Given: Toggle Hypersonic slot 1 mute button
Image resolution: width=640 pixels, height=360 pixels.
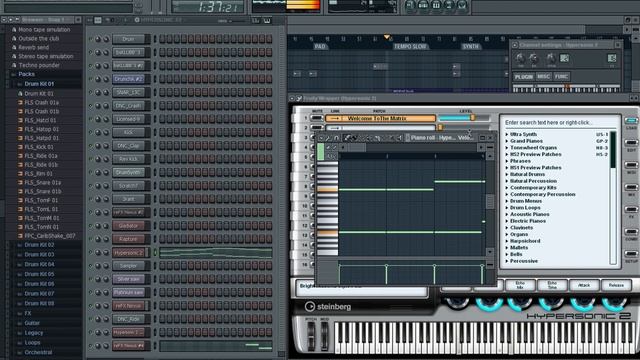Looking at the screenshot, I should [x=317, y=118].
